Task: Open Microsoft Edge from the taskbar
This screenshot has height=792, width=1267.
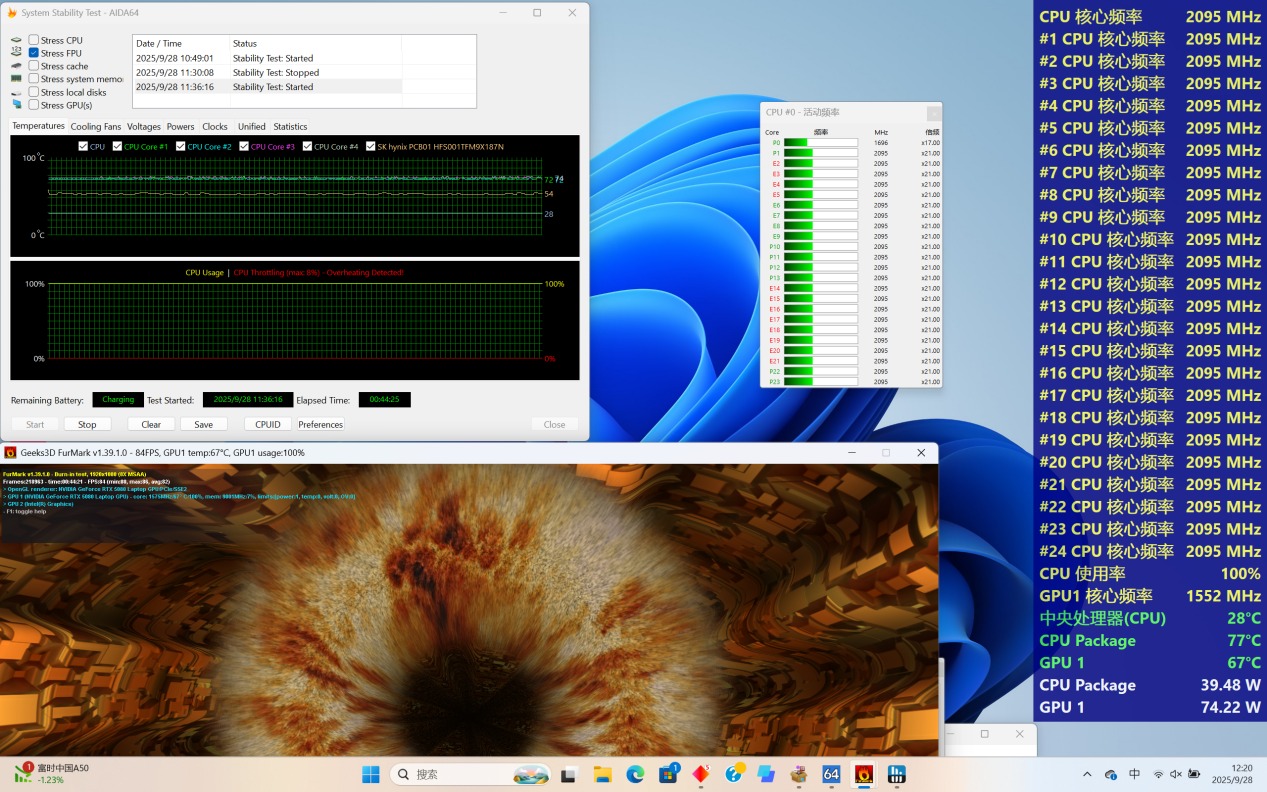Action: coord(635,774)
